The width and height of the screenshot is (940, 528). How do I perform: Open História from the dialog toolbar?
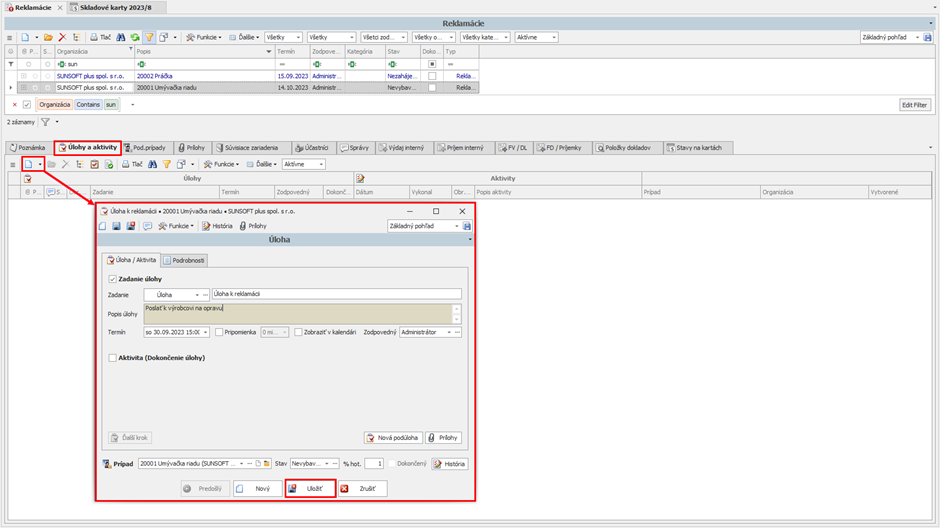coord(217,226)
